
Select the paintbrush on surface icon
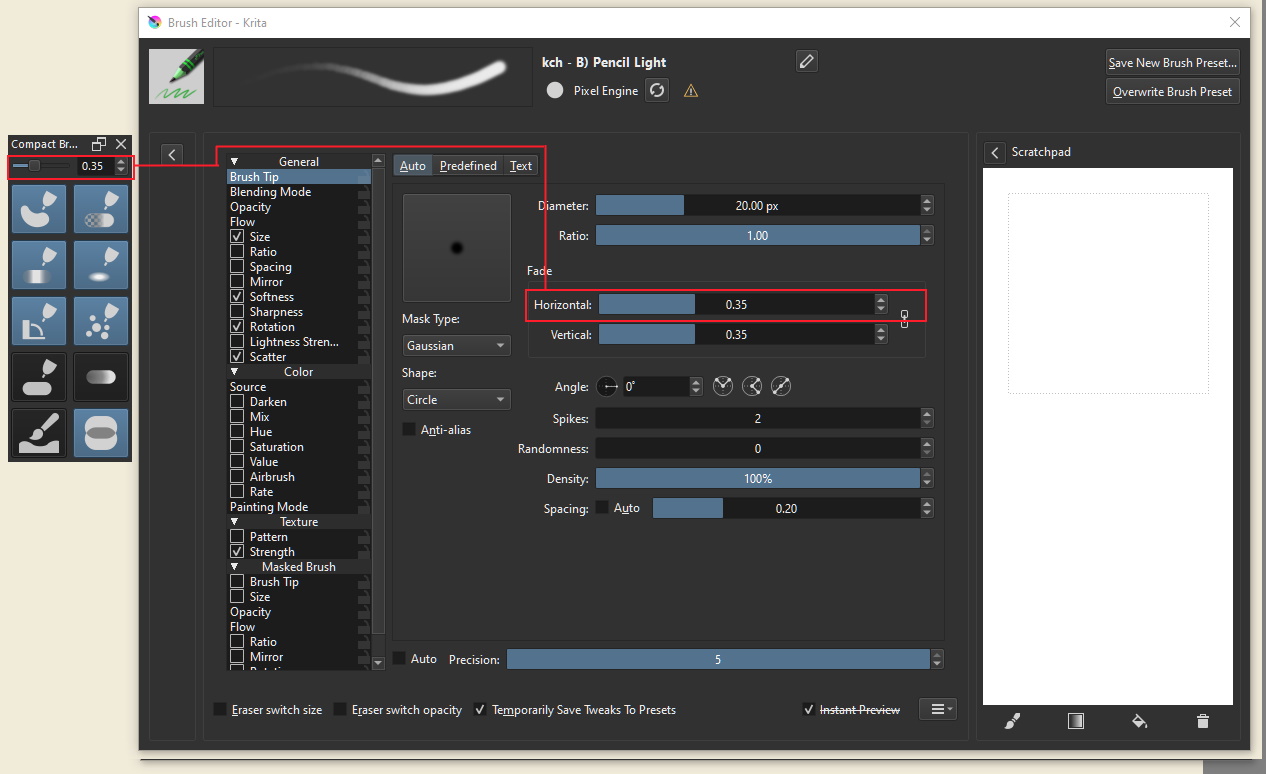point(39,432)
